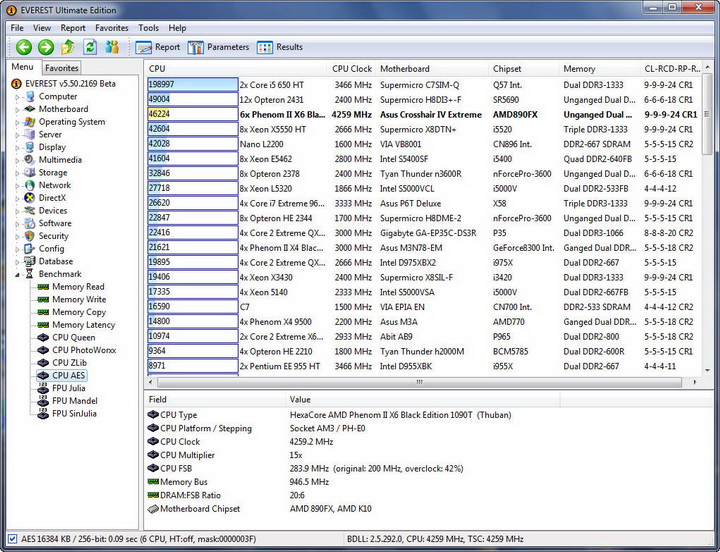This screenshot has width=720, height=552.
Task: Select the DirectX icon in the tree
Action: point(30,198)
